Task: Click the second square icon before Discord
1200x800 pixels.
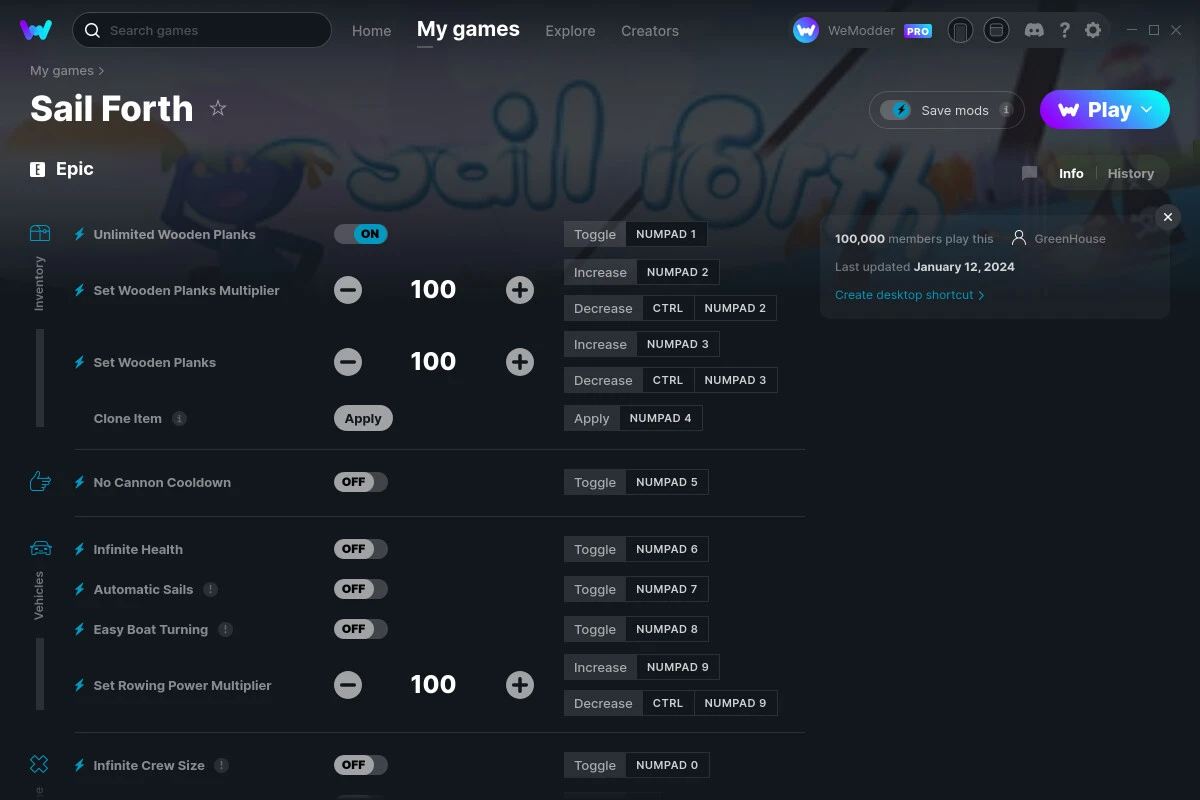Action: click(x=996, y=30)
